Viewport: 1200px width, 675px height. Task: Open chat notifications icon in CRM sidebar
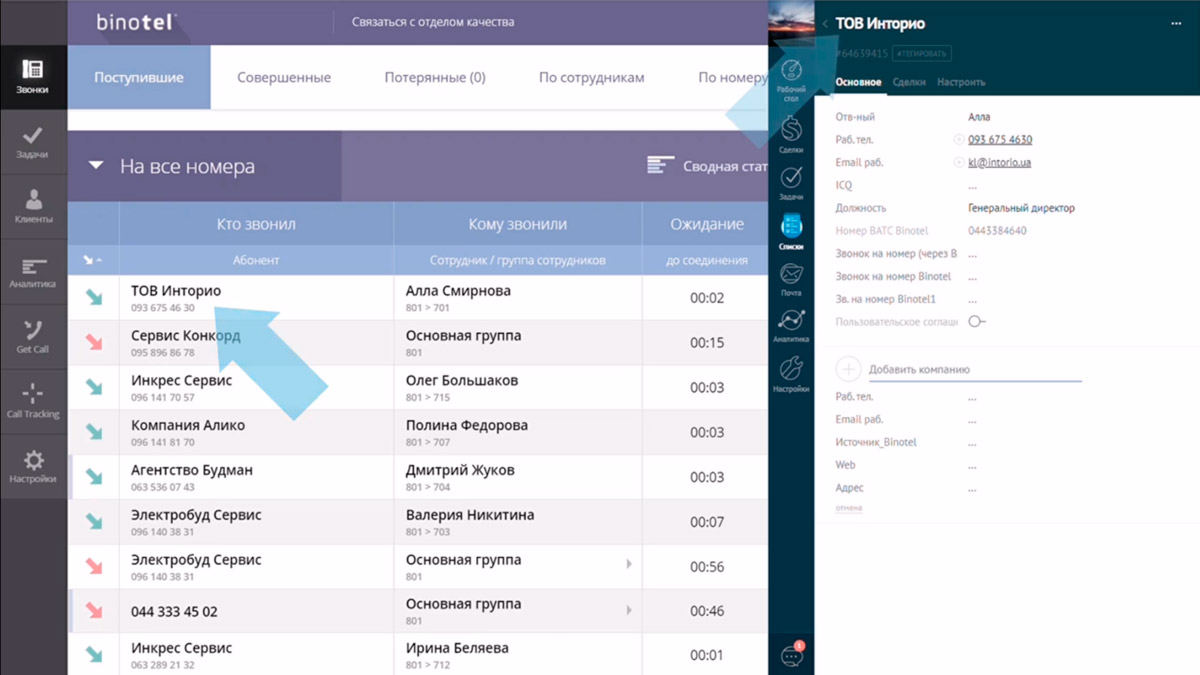point(791,655)
